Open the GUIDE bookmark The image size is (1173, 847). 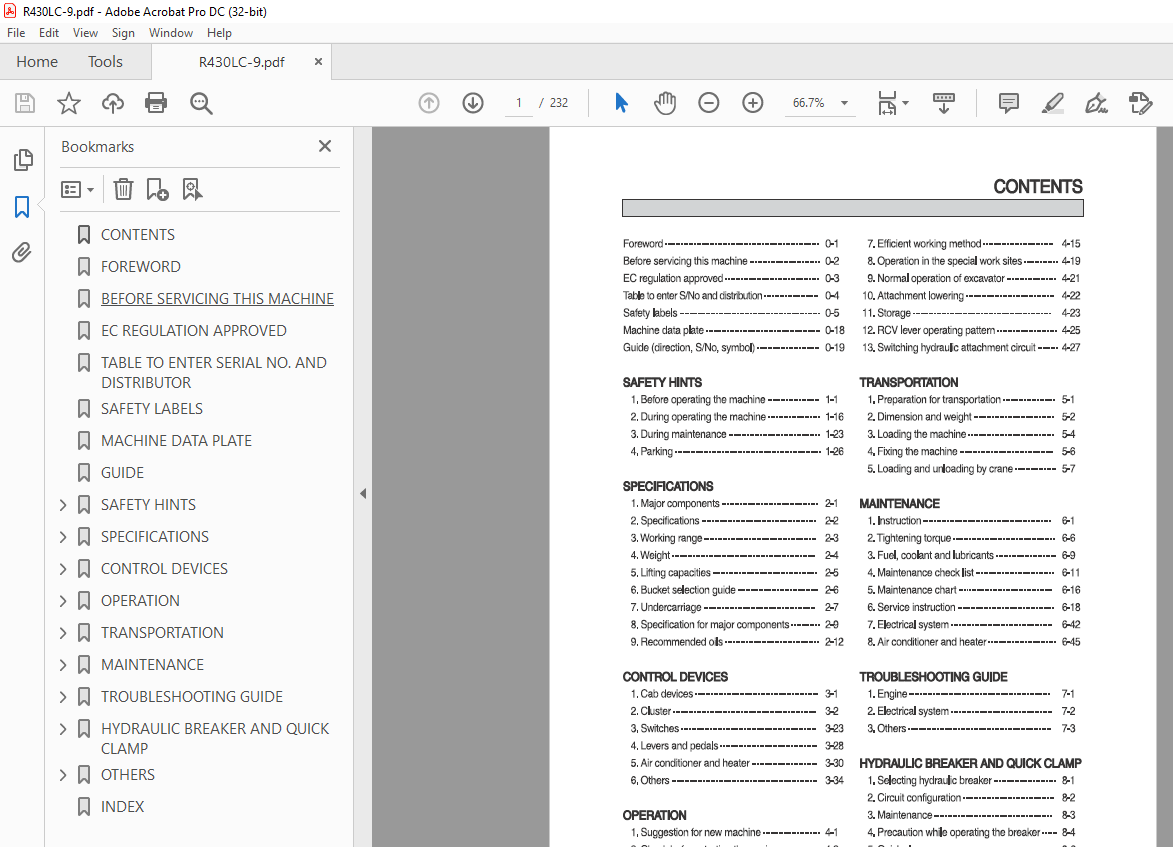122,473
